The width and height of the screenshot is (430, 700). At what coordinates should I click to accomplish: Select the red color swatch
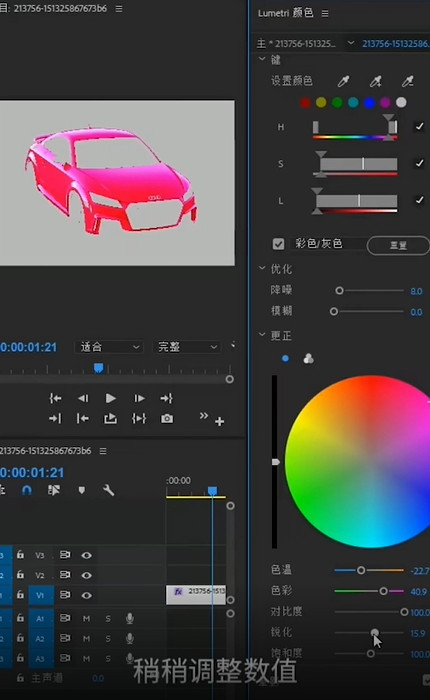(x=305, y=103)
